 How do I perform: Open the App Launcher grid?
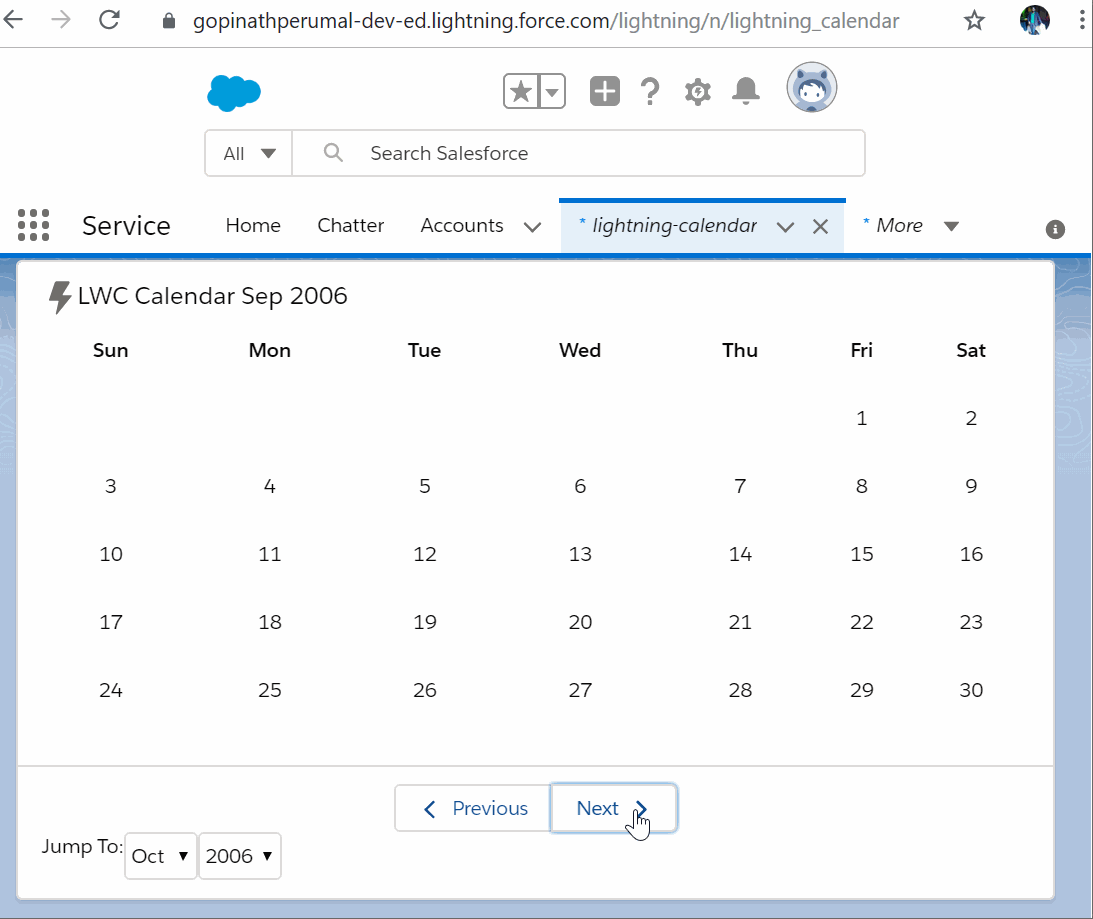click(33, 225)
